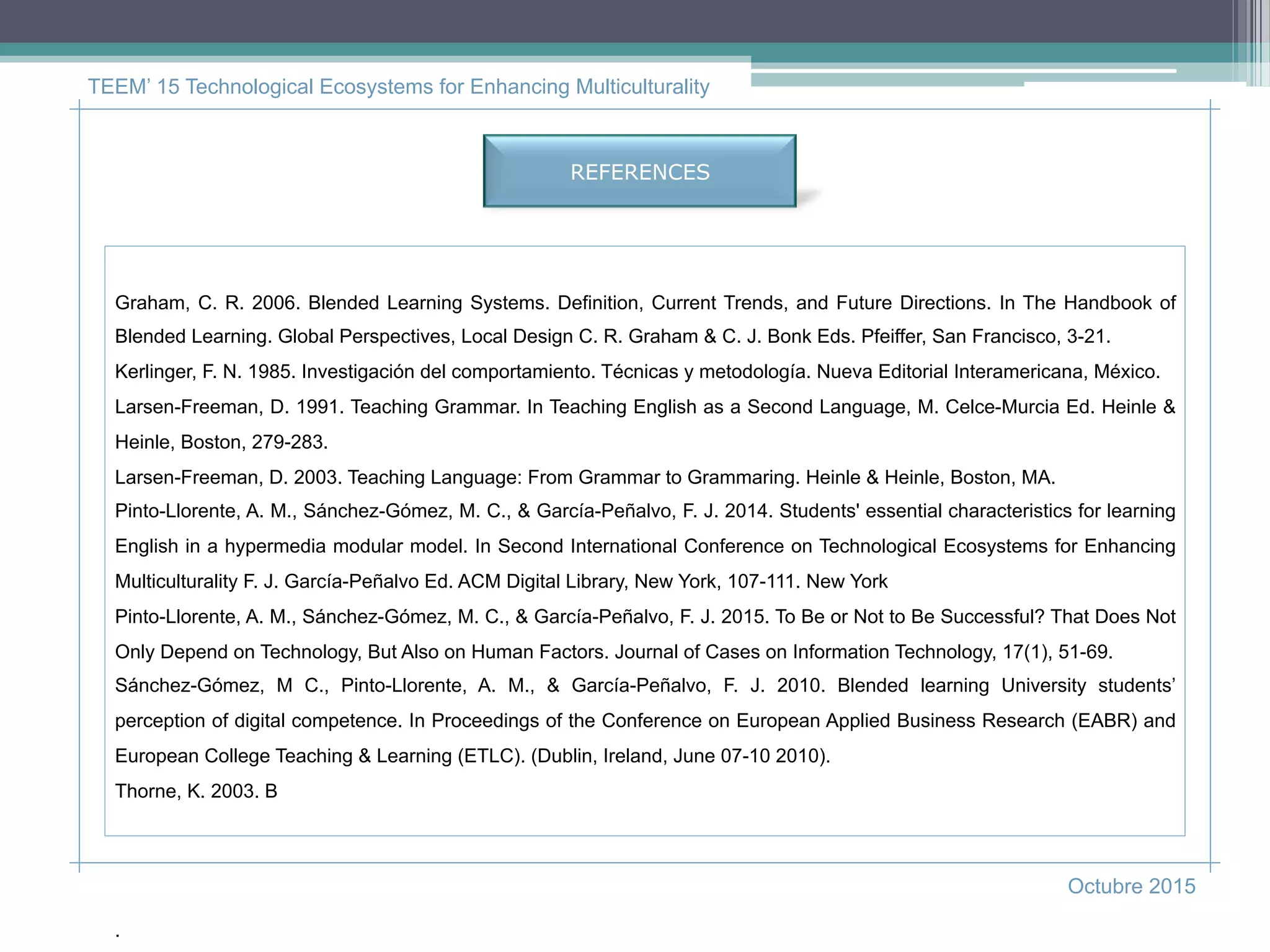This screenshot has height=952, width=1270.
Task: Click the line 'Multiculturality F. J. García-Peñalvo Ed. ACM Digital Library'
Action: [501, 581]
